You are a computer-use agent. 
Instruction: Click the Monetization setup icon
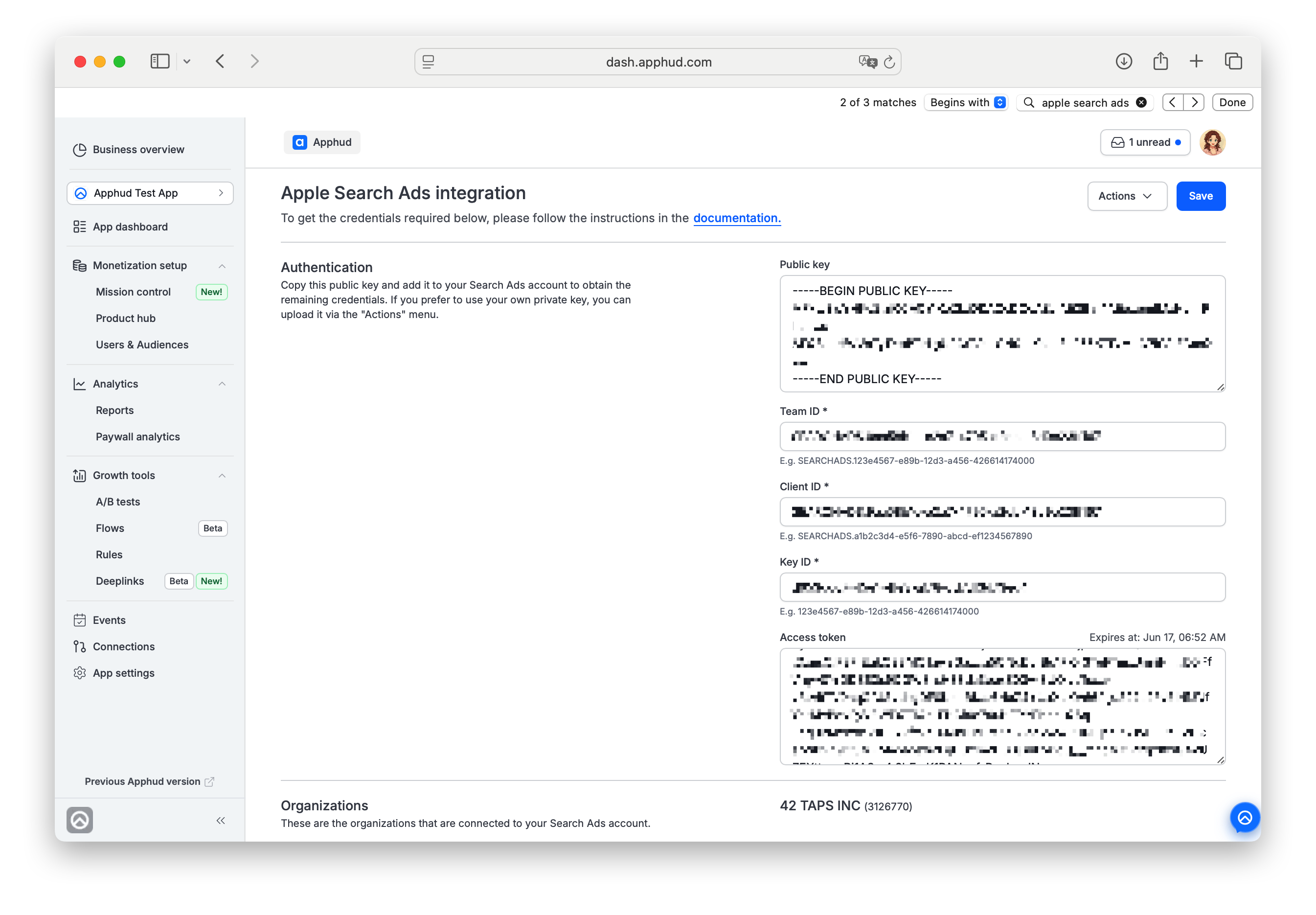80,265
